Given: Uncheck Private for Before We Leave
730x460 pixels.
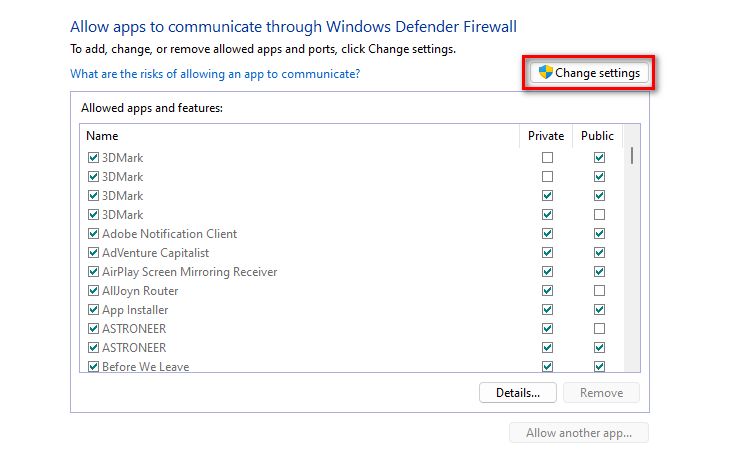Looking at the screenshot, I should (548, 367).
